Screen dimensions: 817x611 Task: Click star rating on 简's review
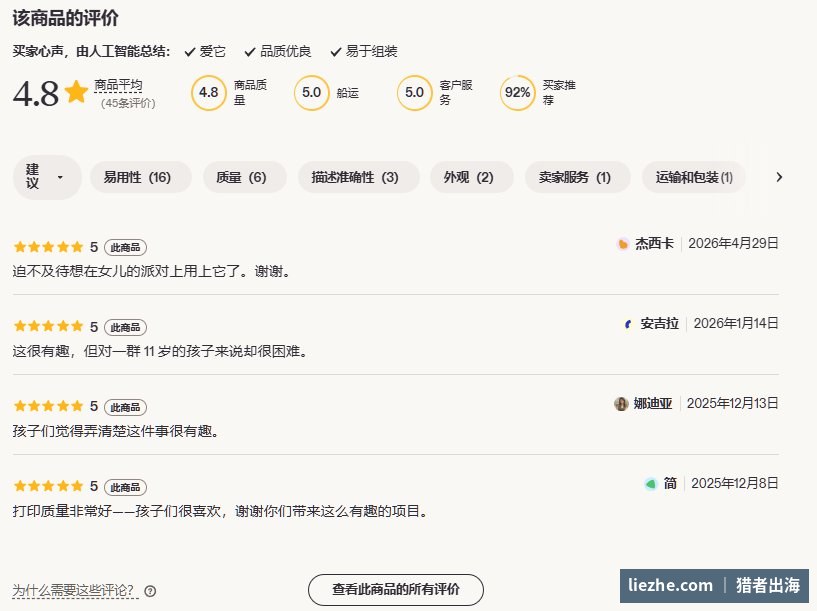click(x=48, y=487)
